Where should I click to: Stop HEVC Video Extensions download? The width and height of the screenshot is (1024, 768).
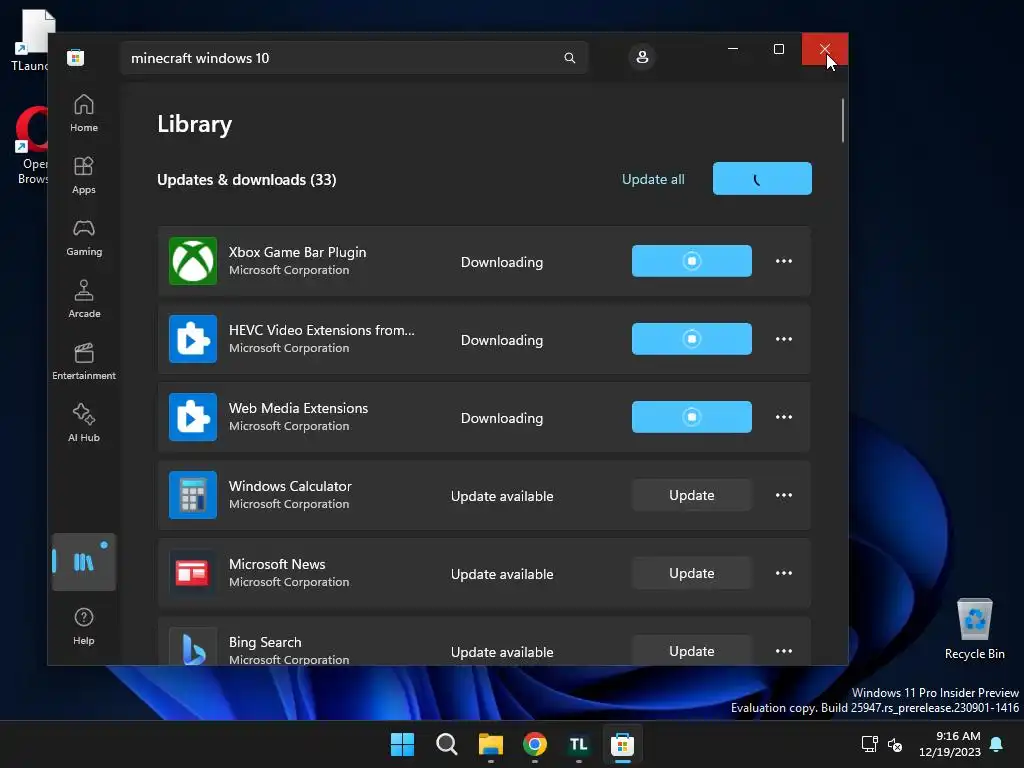(692, 339)
